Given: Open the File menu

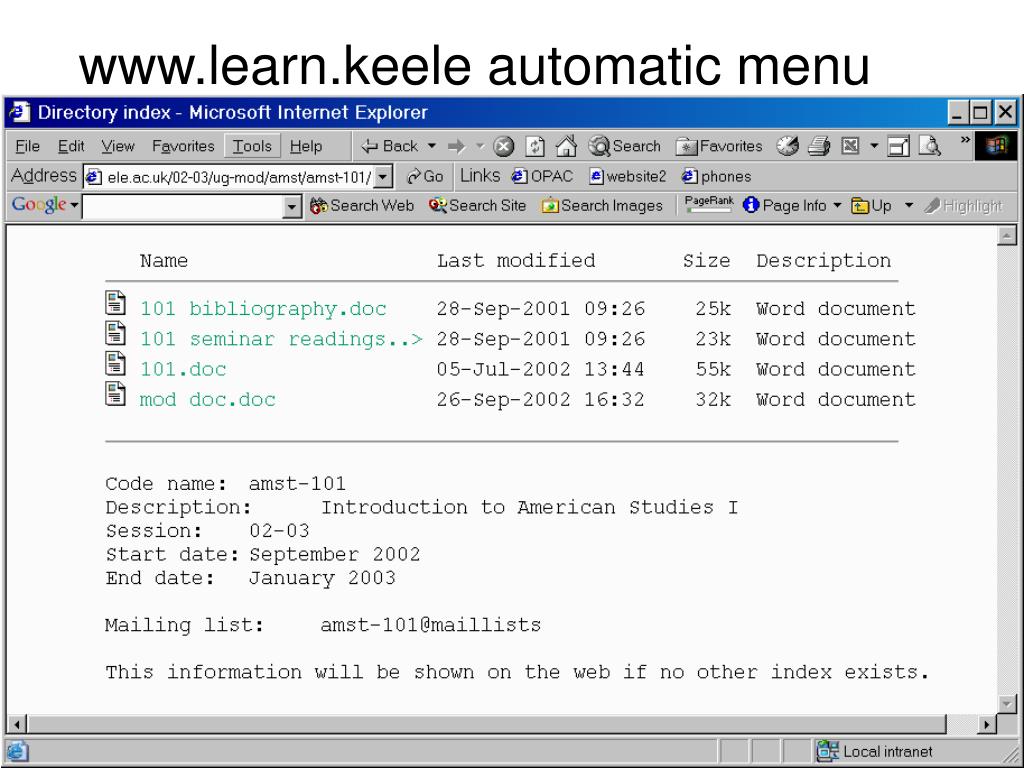Looking at the screenshot, I should click(28, 146).
